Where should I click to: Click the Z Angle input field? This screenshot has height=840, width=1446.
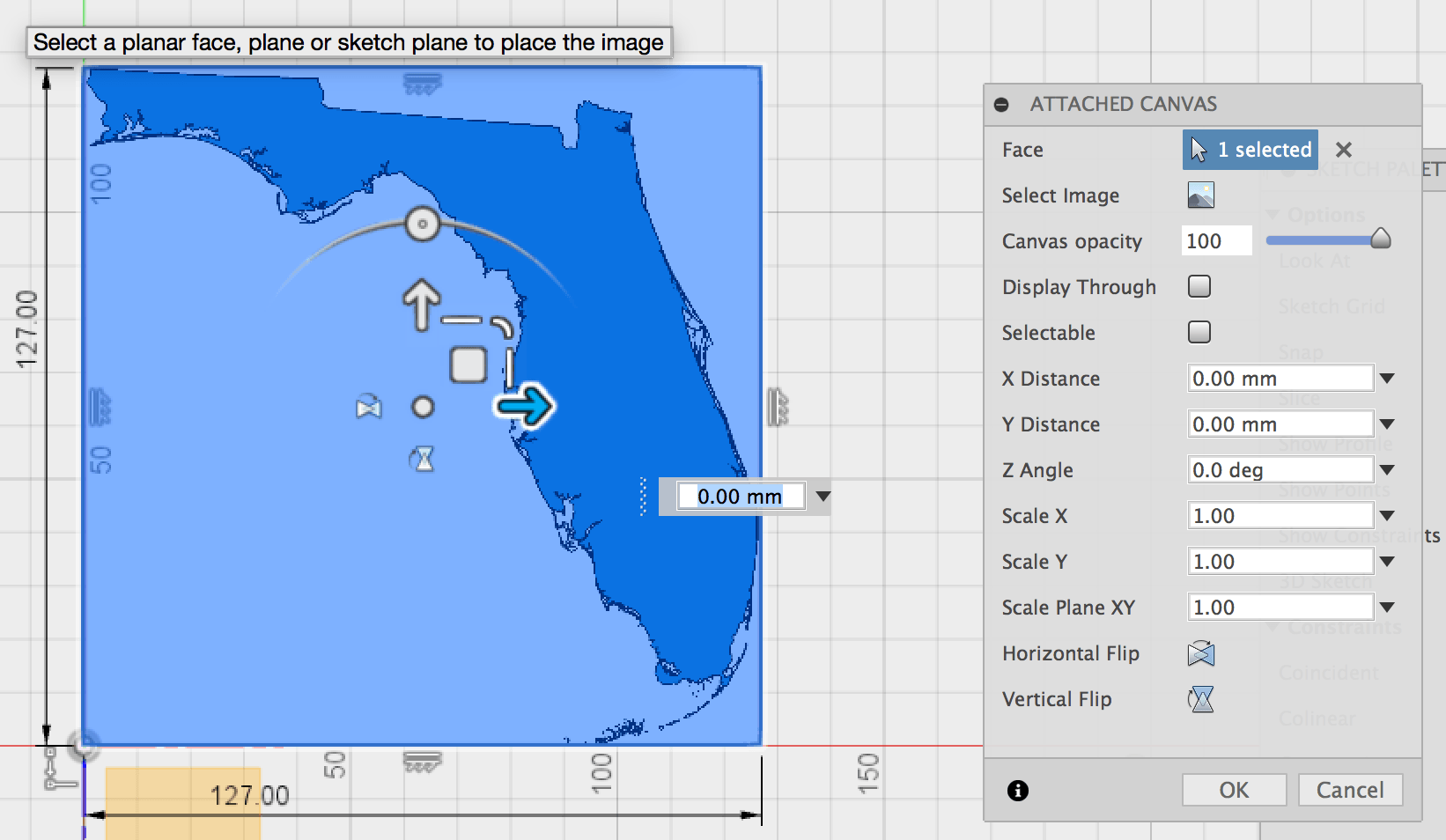1280,470
